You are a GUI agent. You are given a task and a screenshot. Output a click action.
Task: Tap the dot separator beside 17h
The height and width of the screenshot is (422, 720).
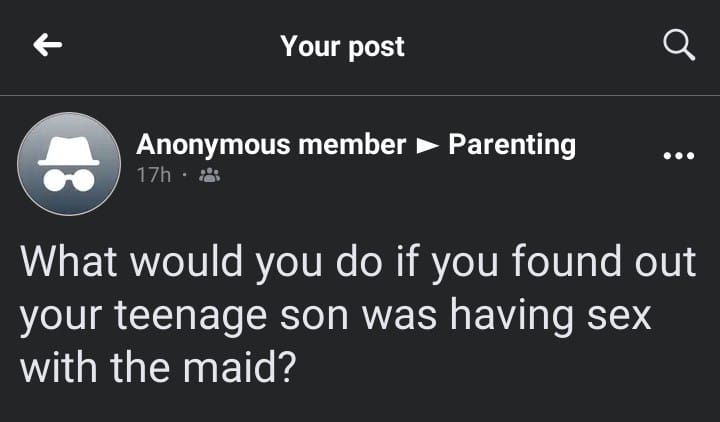(x=186, y=175)
